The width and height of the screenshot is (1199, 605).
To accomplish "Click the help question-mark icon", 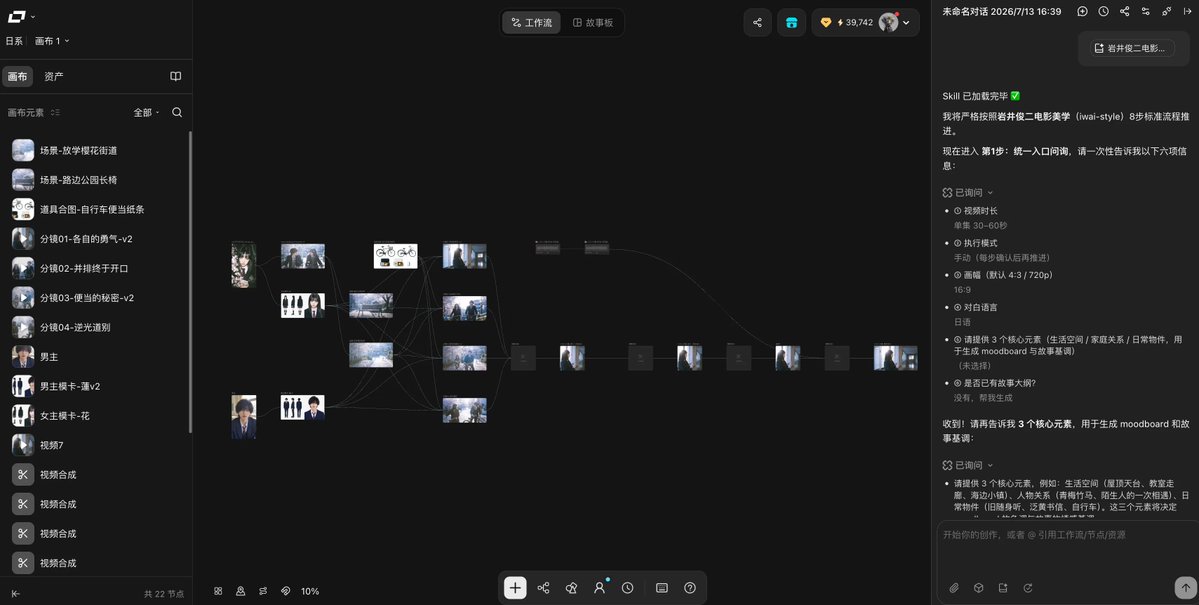I will pyautogui.click(x=690, y=587).
